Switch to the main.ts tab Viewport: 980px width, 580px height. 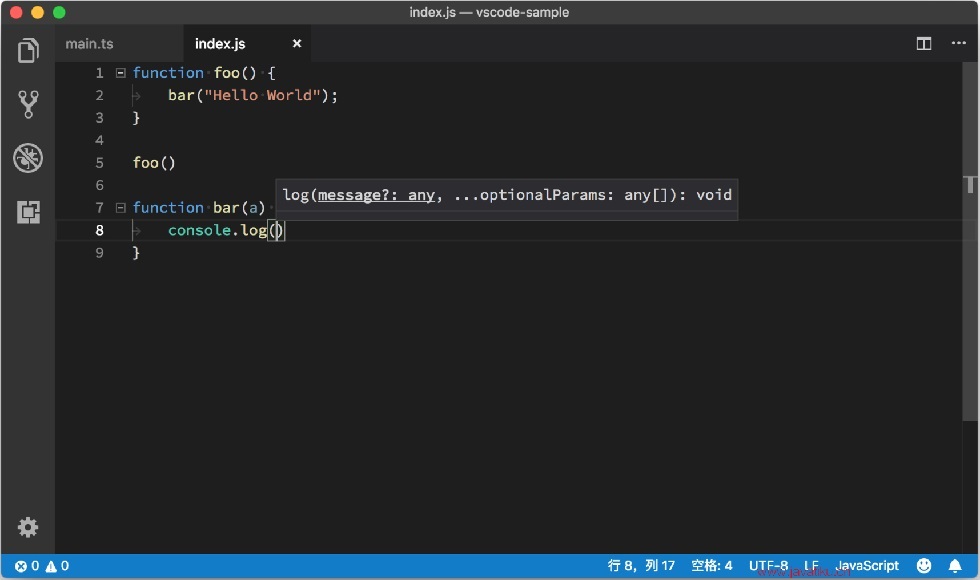click(x=89, y=44)
